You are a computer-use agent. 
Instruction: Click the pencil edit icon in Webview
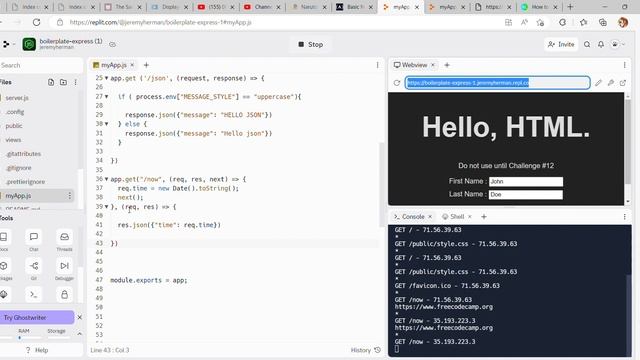[598, 83]
